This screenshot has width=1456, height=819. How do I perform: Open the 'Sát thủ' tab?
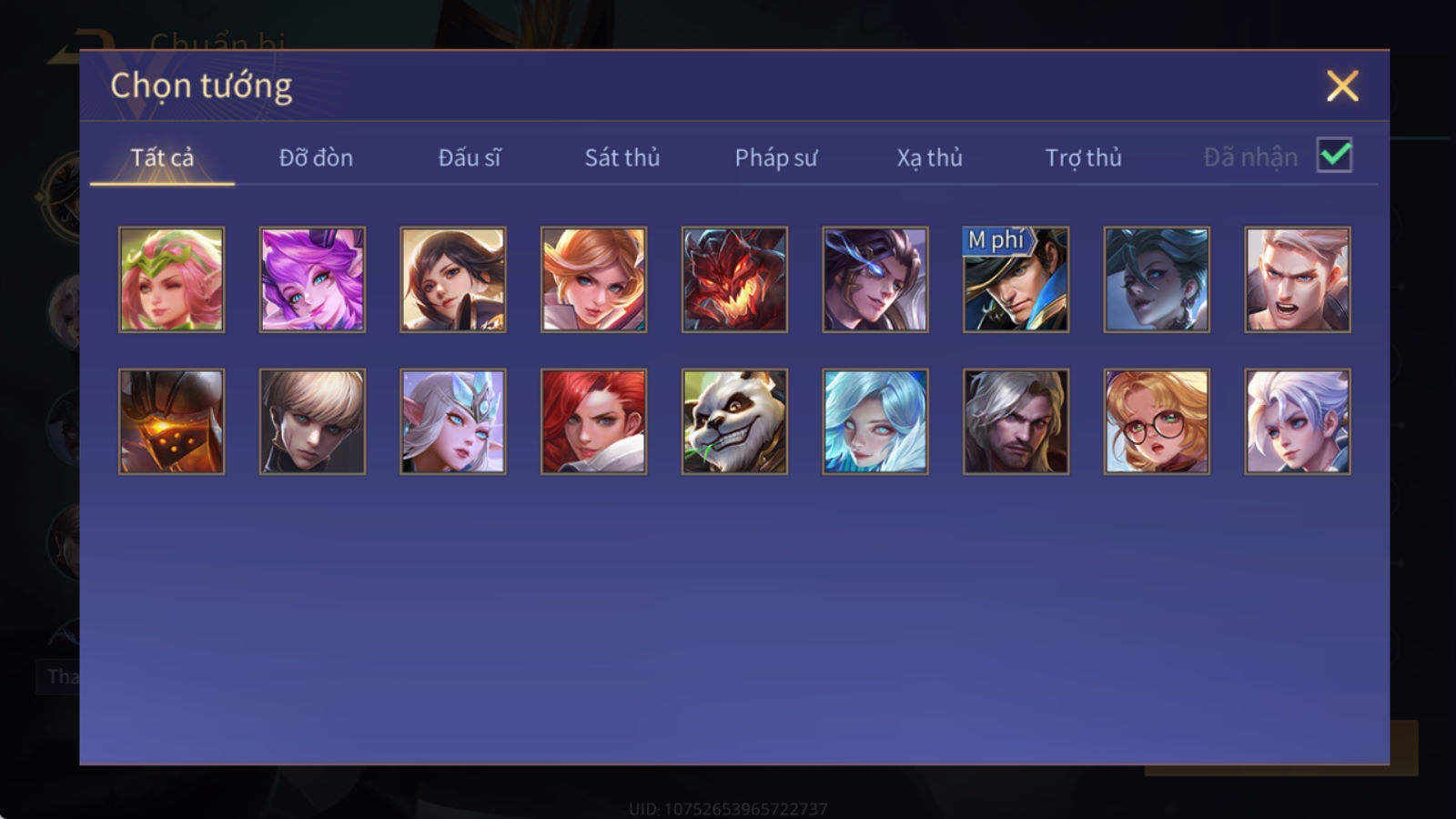(x=622, y=157)
